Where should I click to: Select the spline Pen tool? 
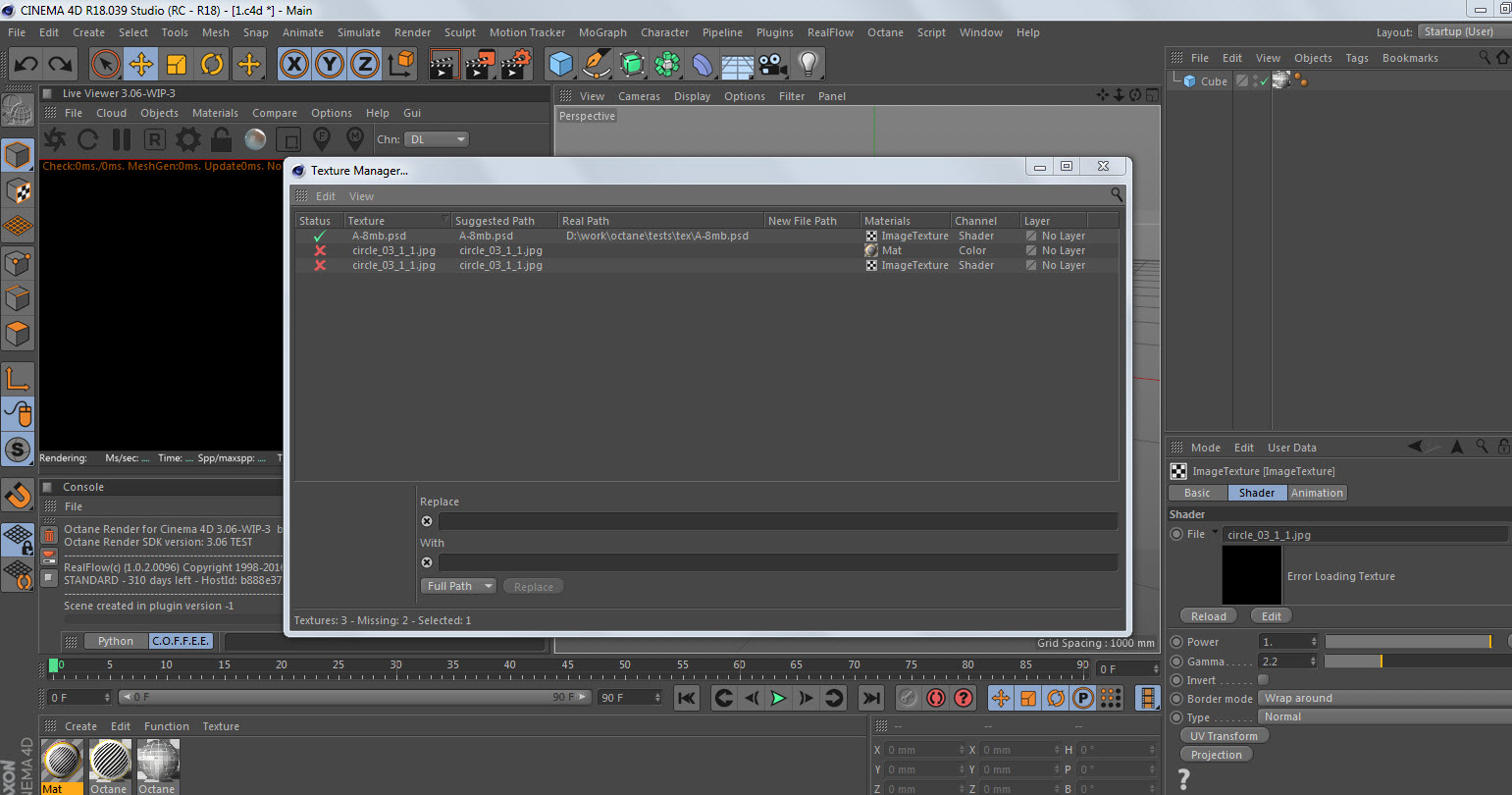pos(597,65)
